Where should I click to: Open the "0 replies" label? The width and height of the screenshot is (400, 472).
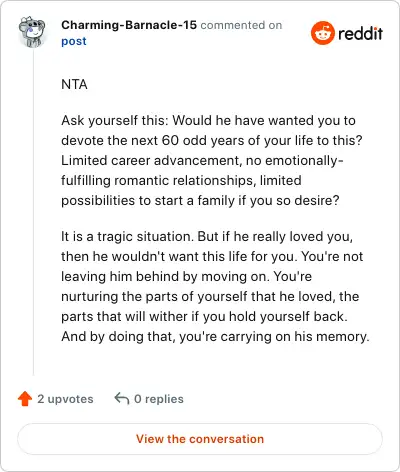pos(159,399)
